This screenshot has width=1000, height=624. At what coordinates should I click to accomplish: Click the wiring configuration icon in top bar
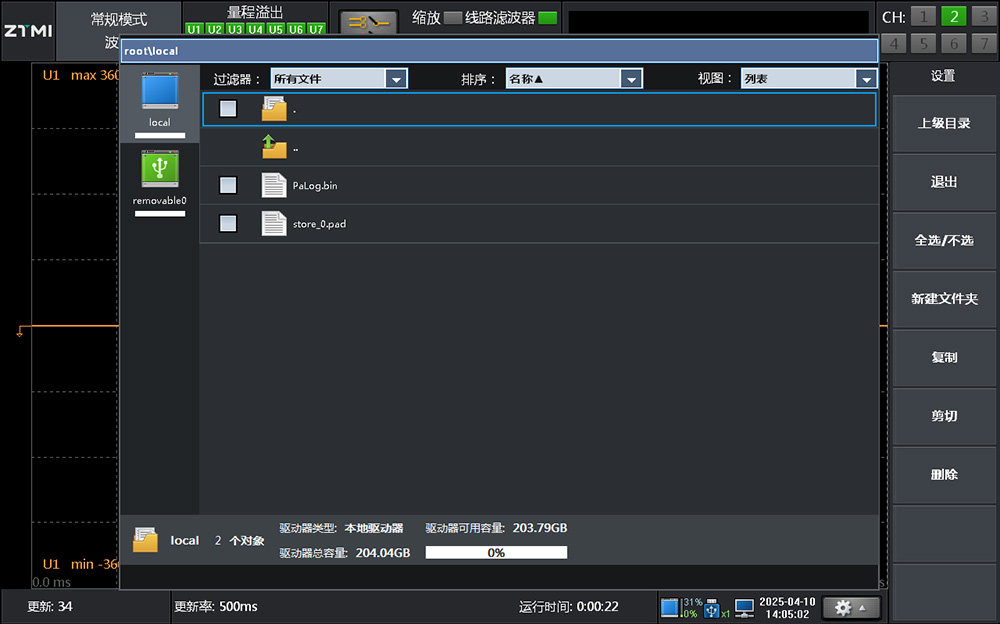tap(368, 21)
